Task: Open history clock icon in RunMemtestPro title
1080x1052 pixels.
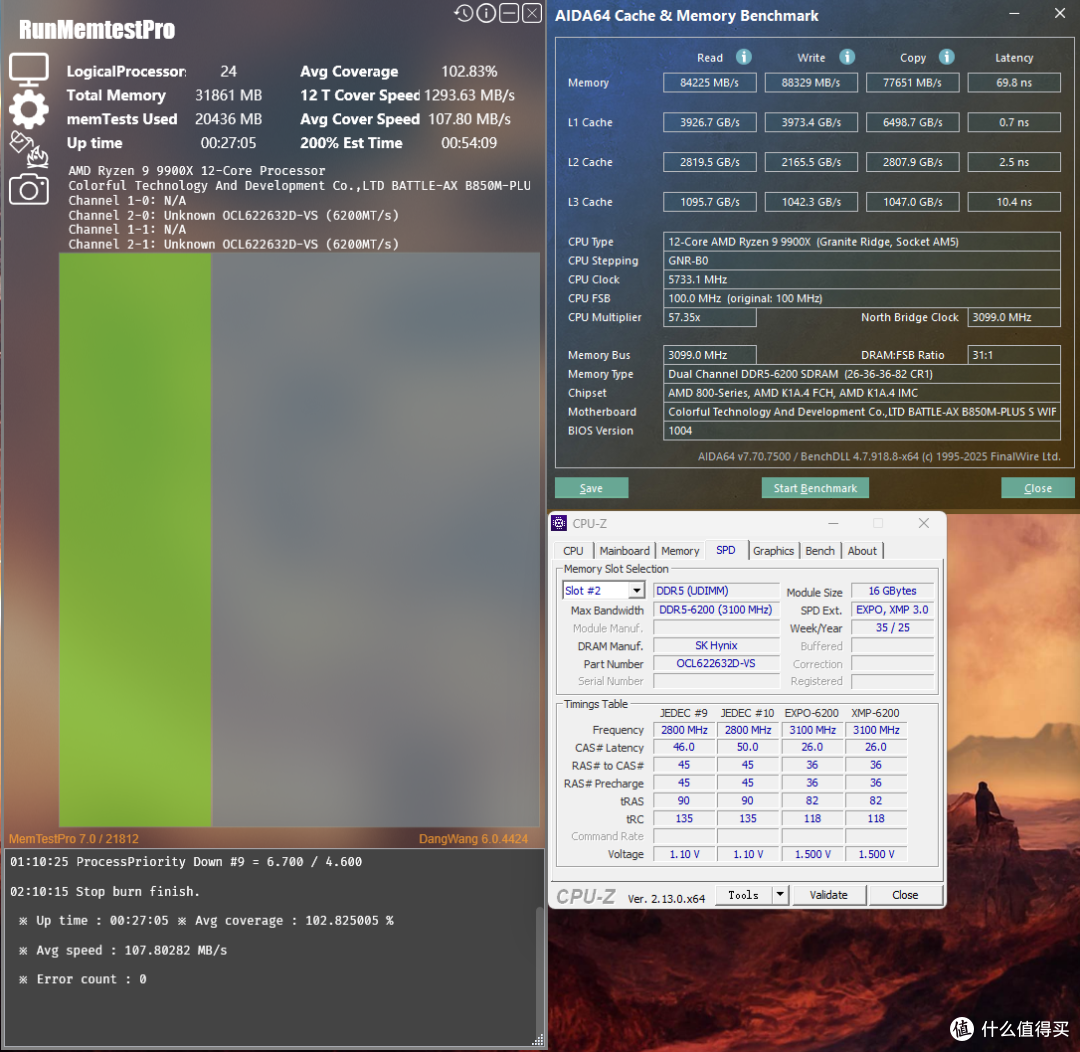Action: pos(464,13)
